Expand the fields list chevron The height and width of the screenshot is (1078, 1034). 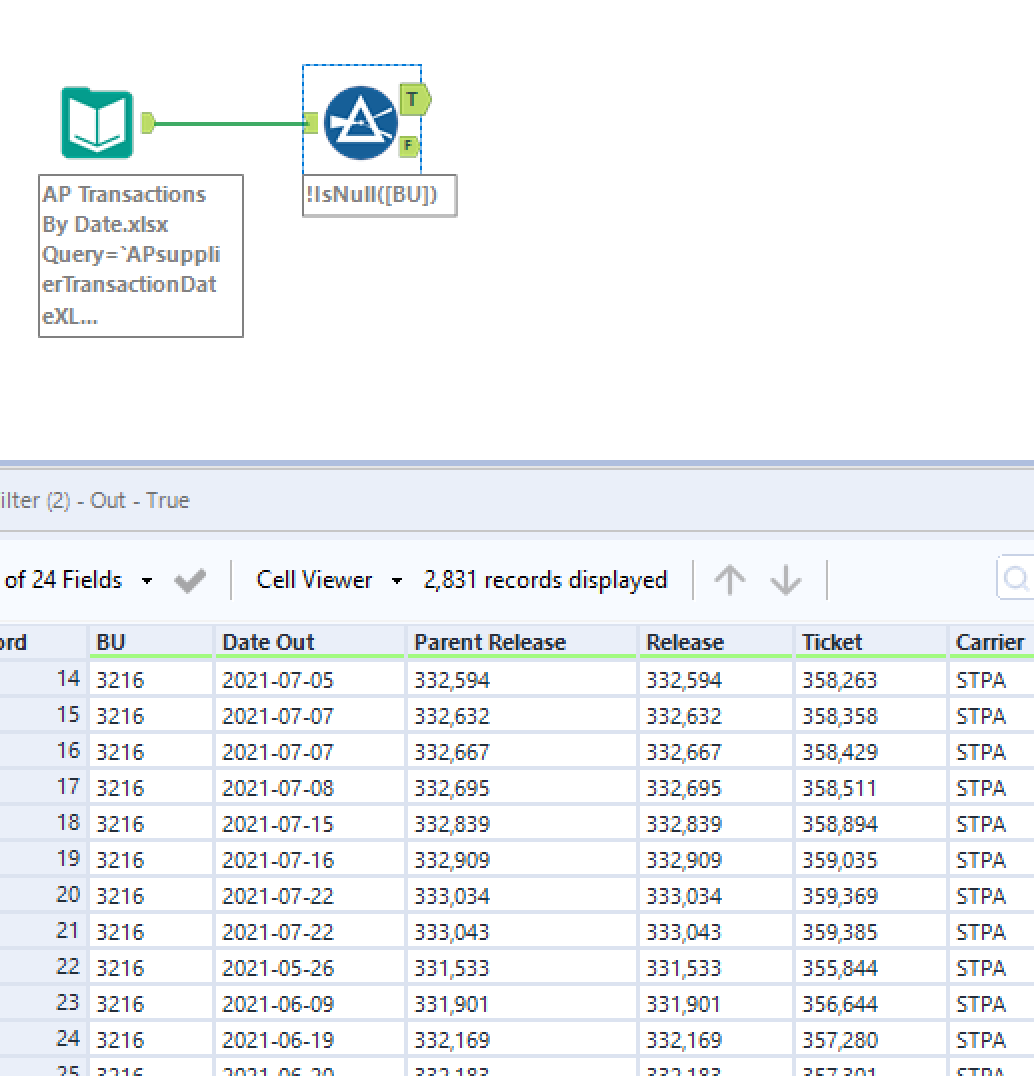click(147, 580)
